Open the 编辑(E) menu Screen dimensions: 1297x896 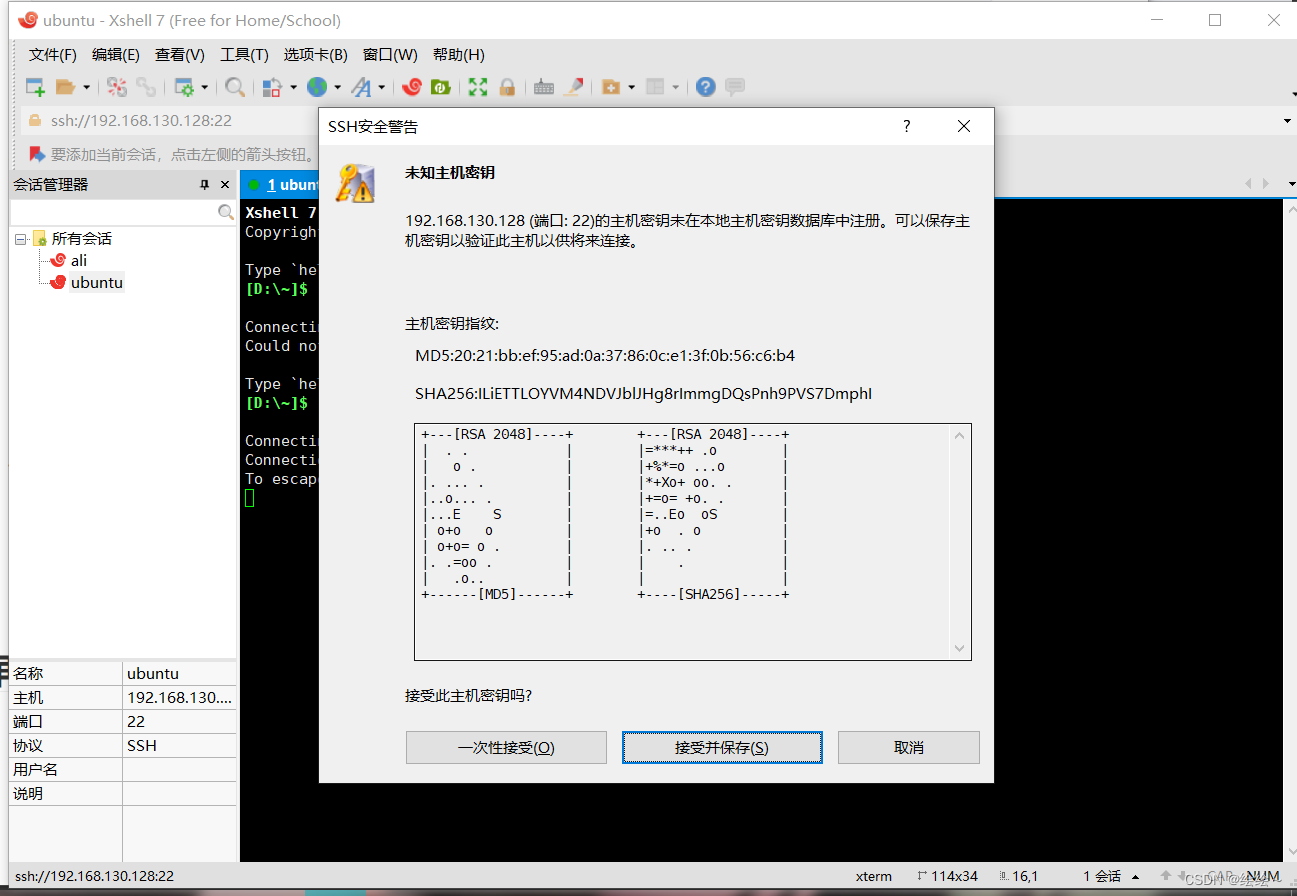point(116,55)
